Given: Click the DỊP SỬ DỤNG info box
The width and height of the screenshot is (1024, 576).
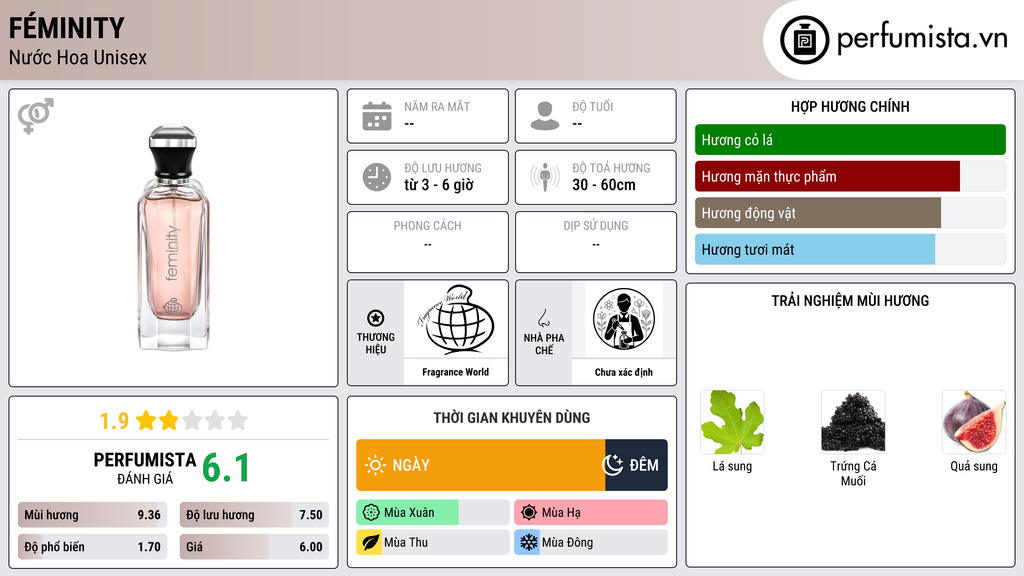Looking at the screenshot, I should click(x=596, y=242).
